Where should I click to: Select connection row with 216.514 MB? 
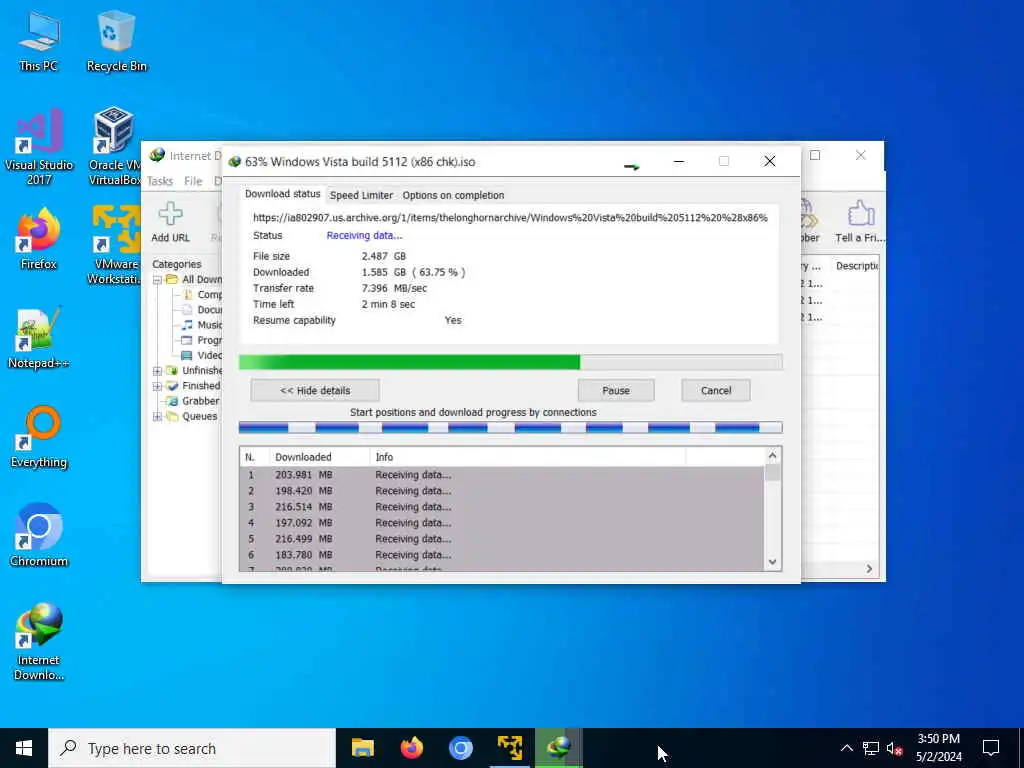coord(501,507)
